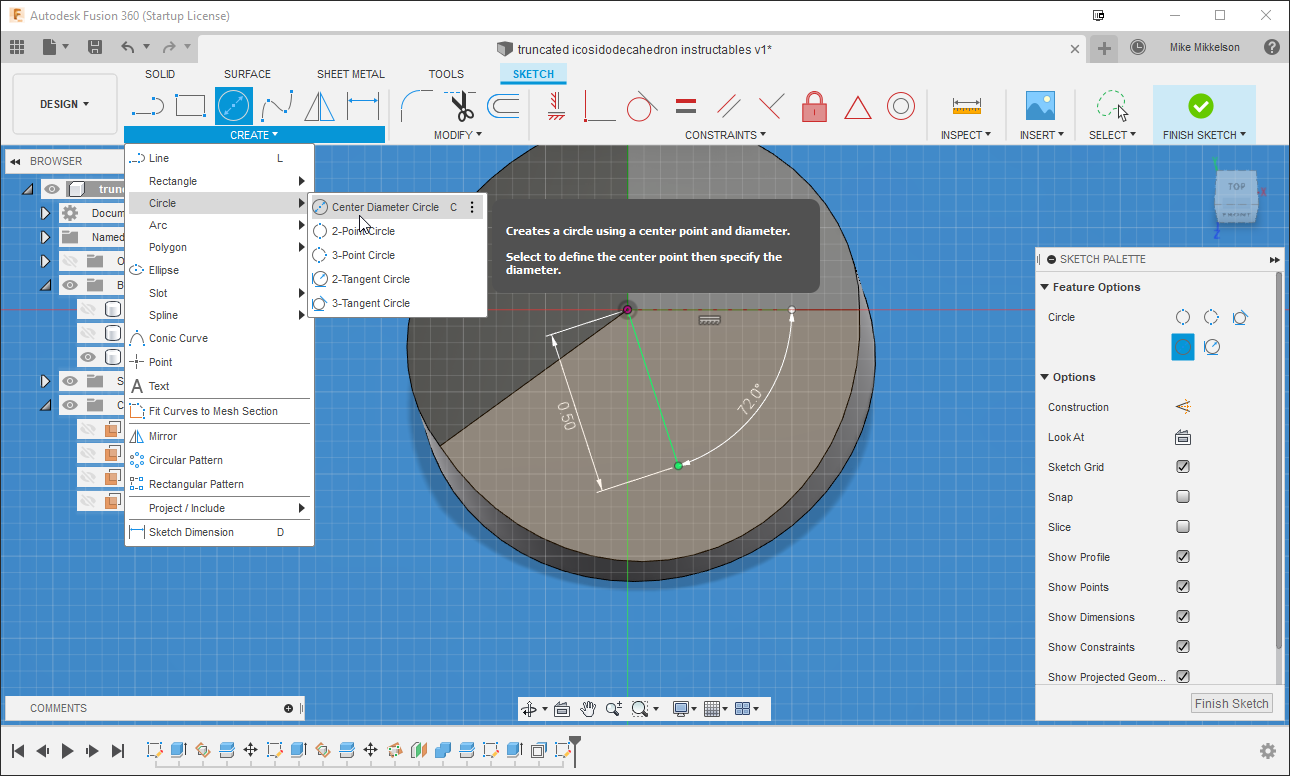Screen dimensions: 1290x776
Task: Select the Orbit tool
Action: coord(530,708)
